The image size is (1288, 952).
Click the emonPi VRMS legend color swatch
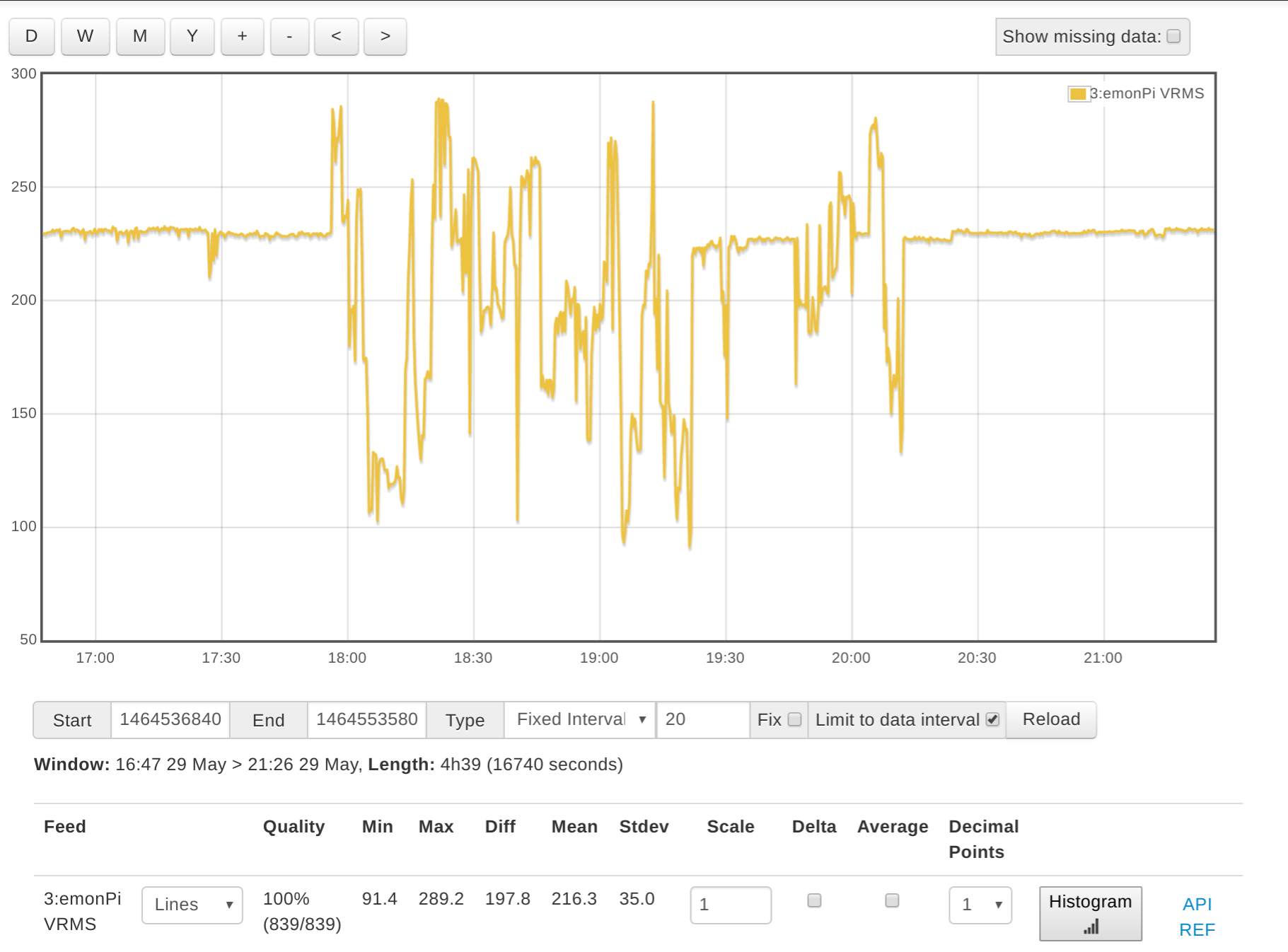pos(1078,94)
